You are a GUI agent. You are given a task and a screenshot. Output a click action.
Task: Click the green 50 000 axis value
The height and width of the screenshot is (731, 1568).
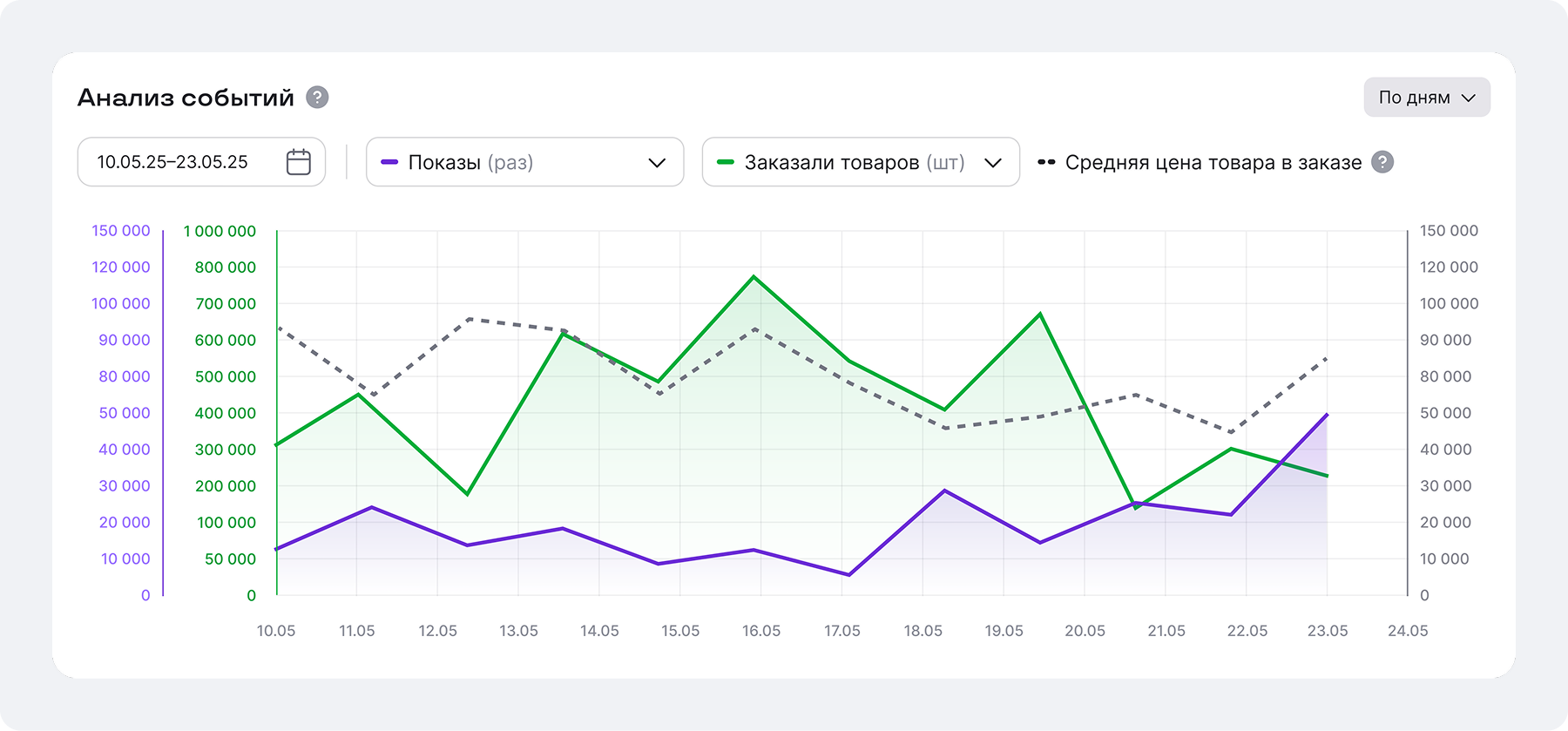(230, 558)
